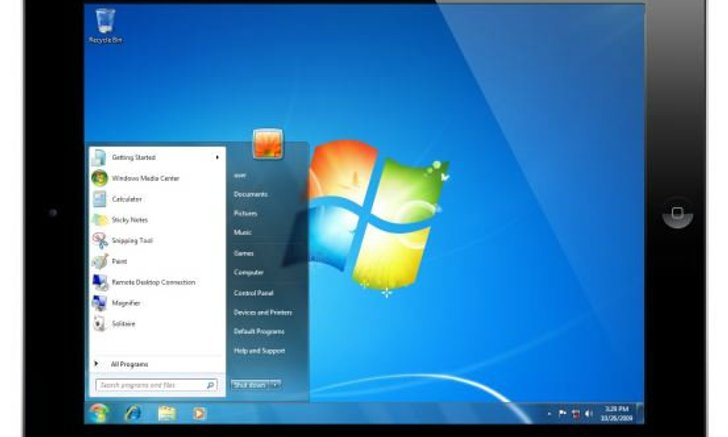Launch the Magnifier icon
This screenshot has width=728, height=437.
click(99, 303)
